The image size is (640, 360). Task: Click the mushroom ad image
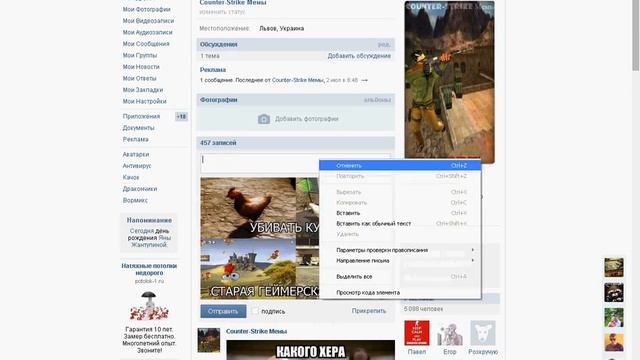point(149,306)
